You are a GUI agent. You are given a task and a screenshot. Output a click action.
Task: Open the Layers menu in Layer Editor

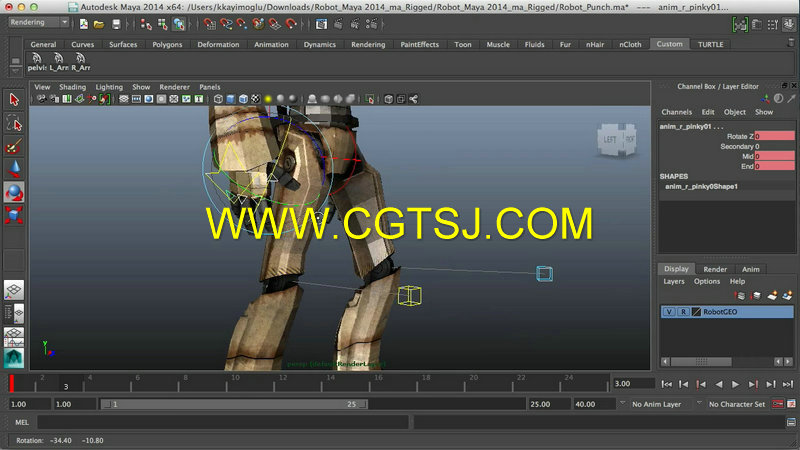click(673, 282)
